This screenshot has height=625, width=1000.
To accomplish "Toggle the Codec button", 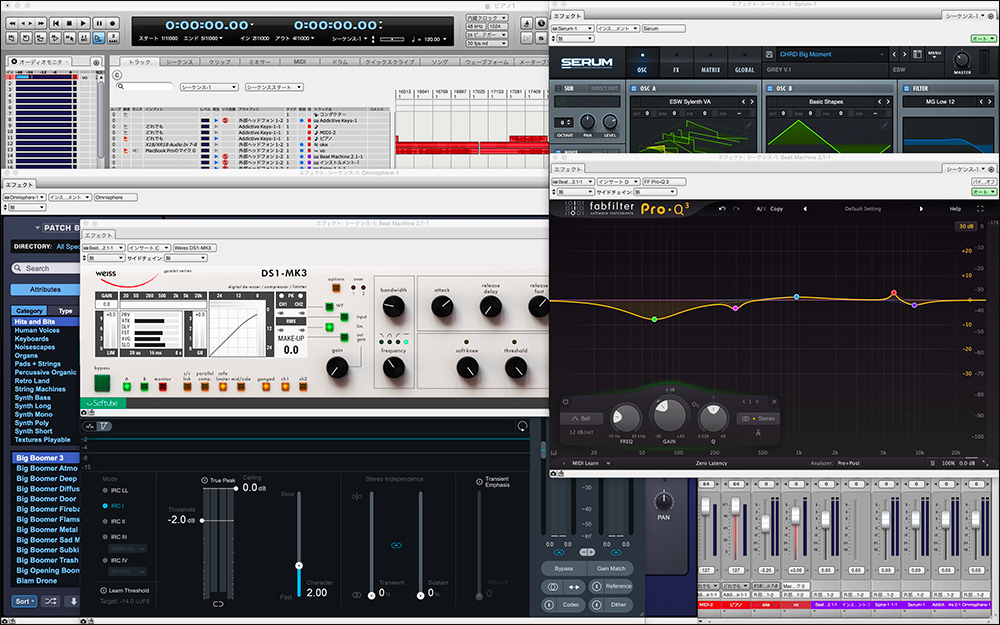I will click(x=563, y=605).
